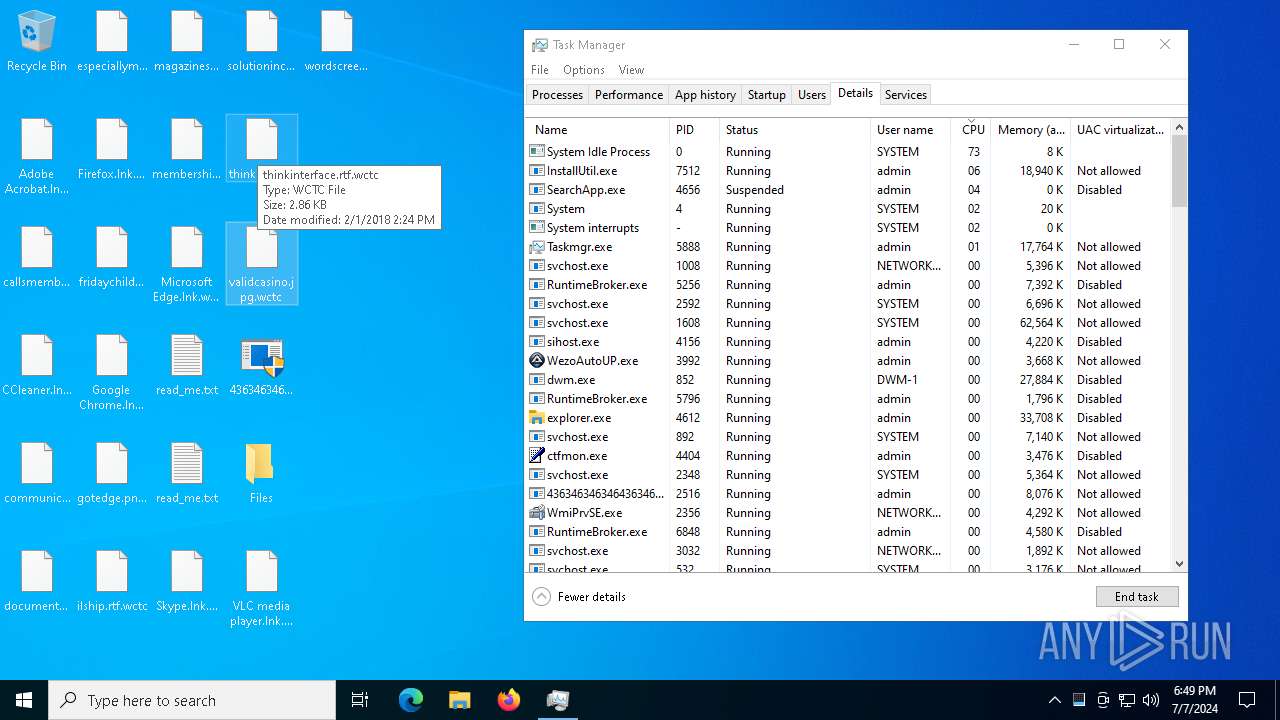Open the clock showing 6:49 PM
Screen dimensions: 1280x720
pyautogui.click(x=1194, y=700)
